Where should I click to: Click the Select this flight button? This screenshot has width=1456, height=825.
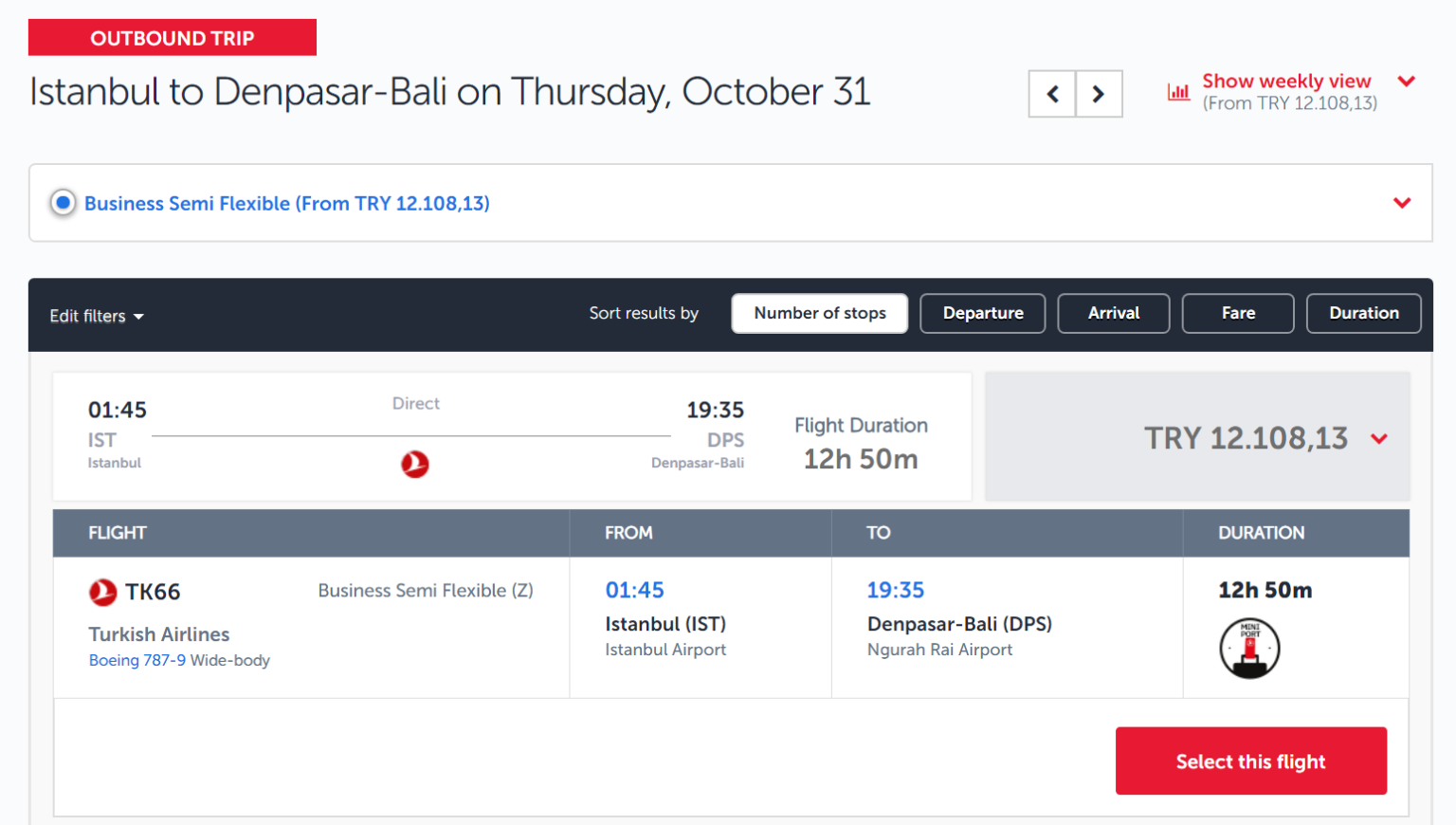pos(1250,761)
